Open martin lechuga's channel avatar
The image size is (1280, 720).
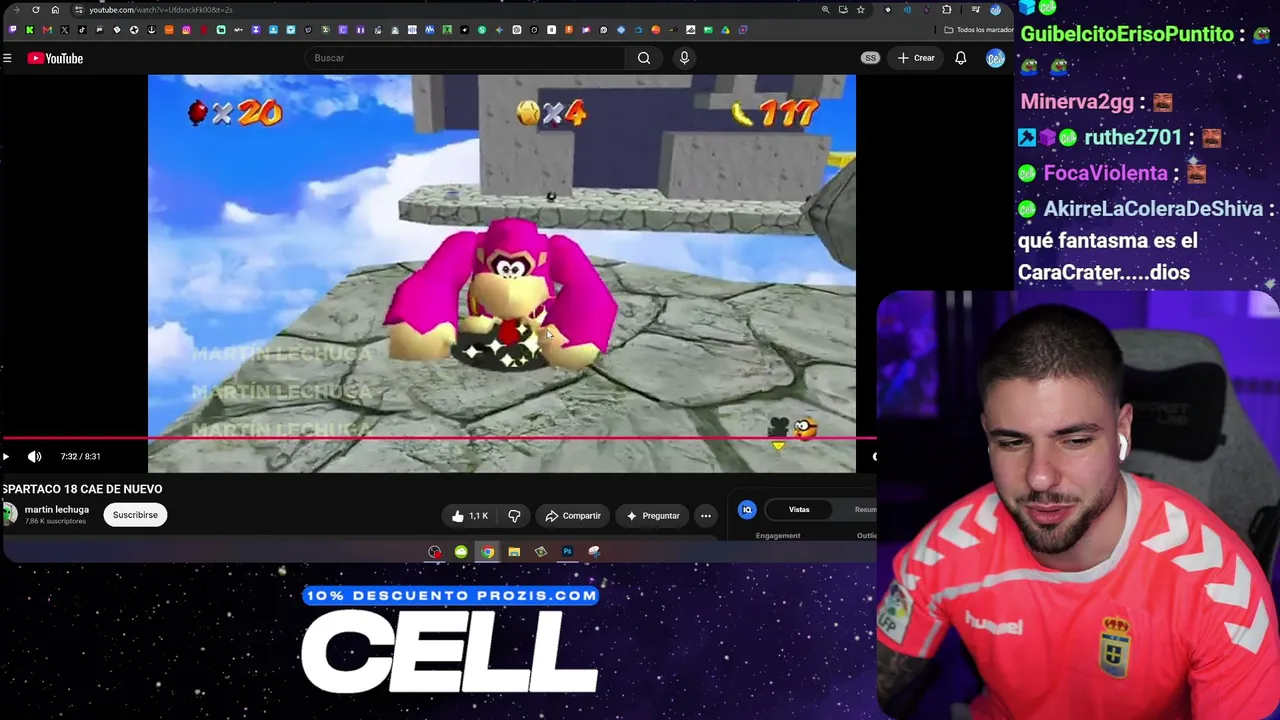tap(9, 515)
